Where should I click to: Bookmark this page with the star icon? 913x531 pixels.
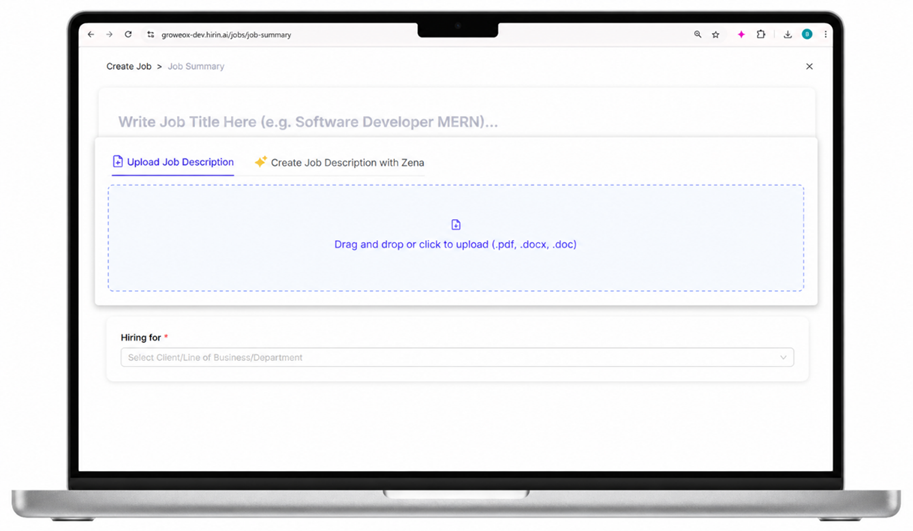[x=716, y=34]
